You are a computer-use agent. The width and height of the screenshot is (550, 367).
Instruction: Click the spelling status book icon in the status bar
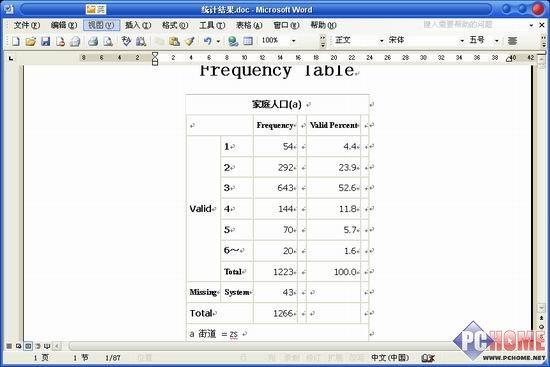428,358
